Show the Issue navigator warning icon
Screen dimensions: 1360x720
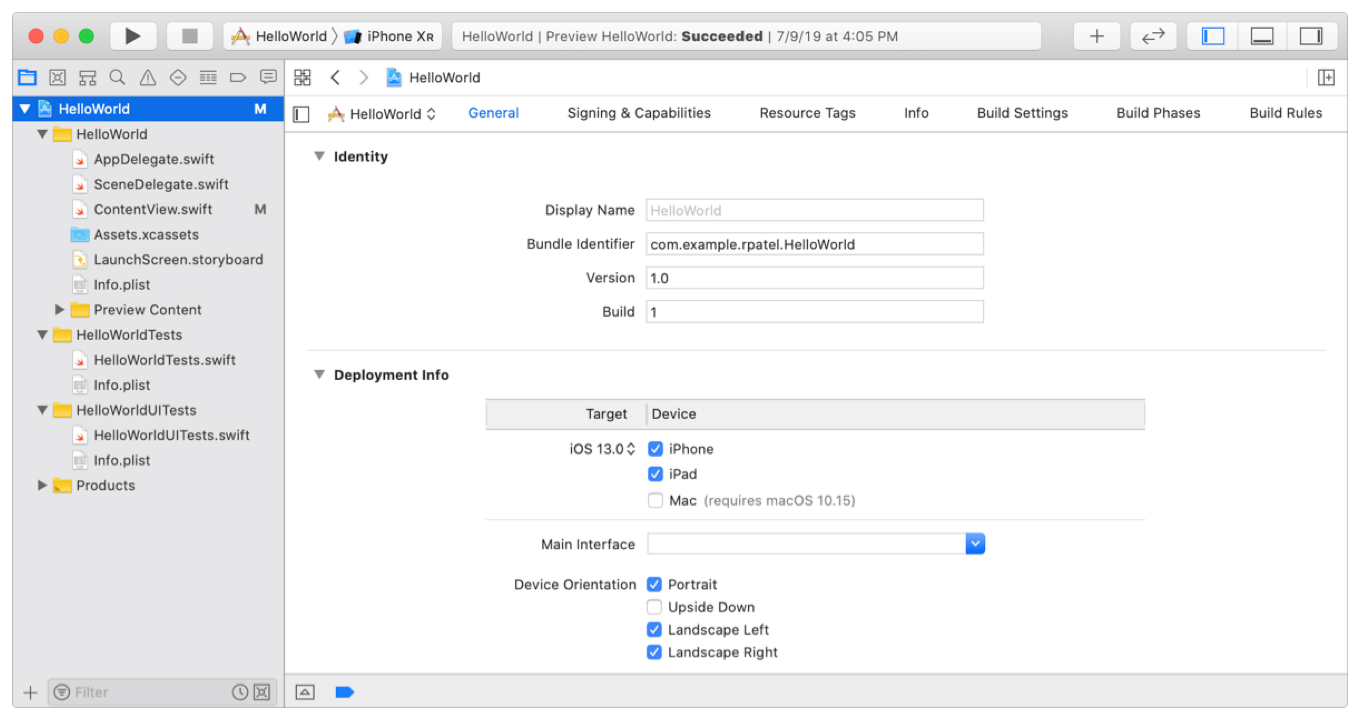[148, 77]
